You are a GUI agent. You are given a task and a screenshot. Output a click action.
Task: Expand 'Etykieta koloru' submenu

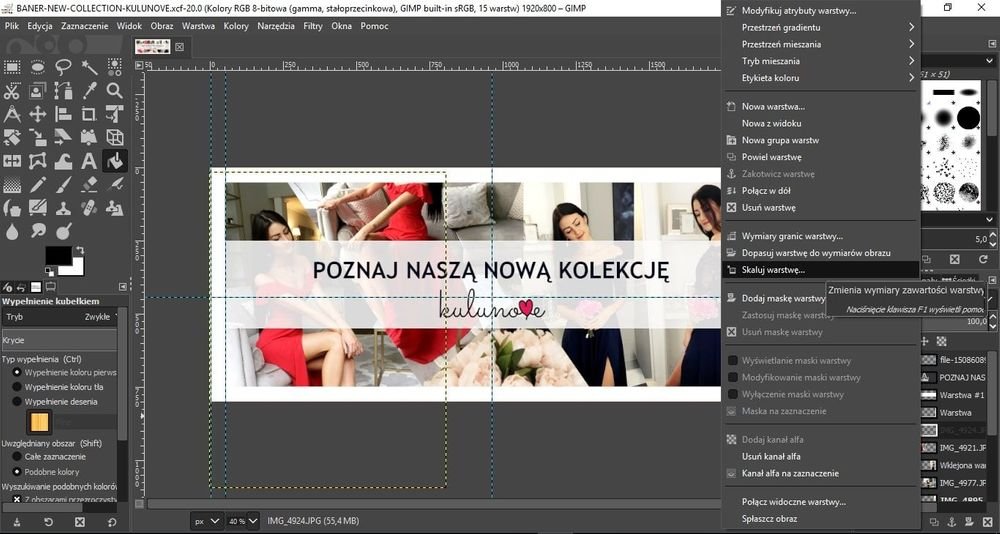click(x=820, y=78)
